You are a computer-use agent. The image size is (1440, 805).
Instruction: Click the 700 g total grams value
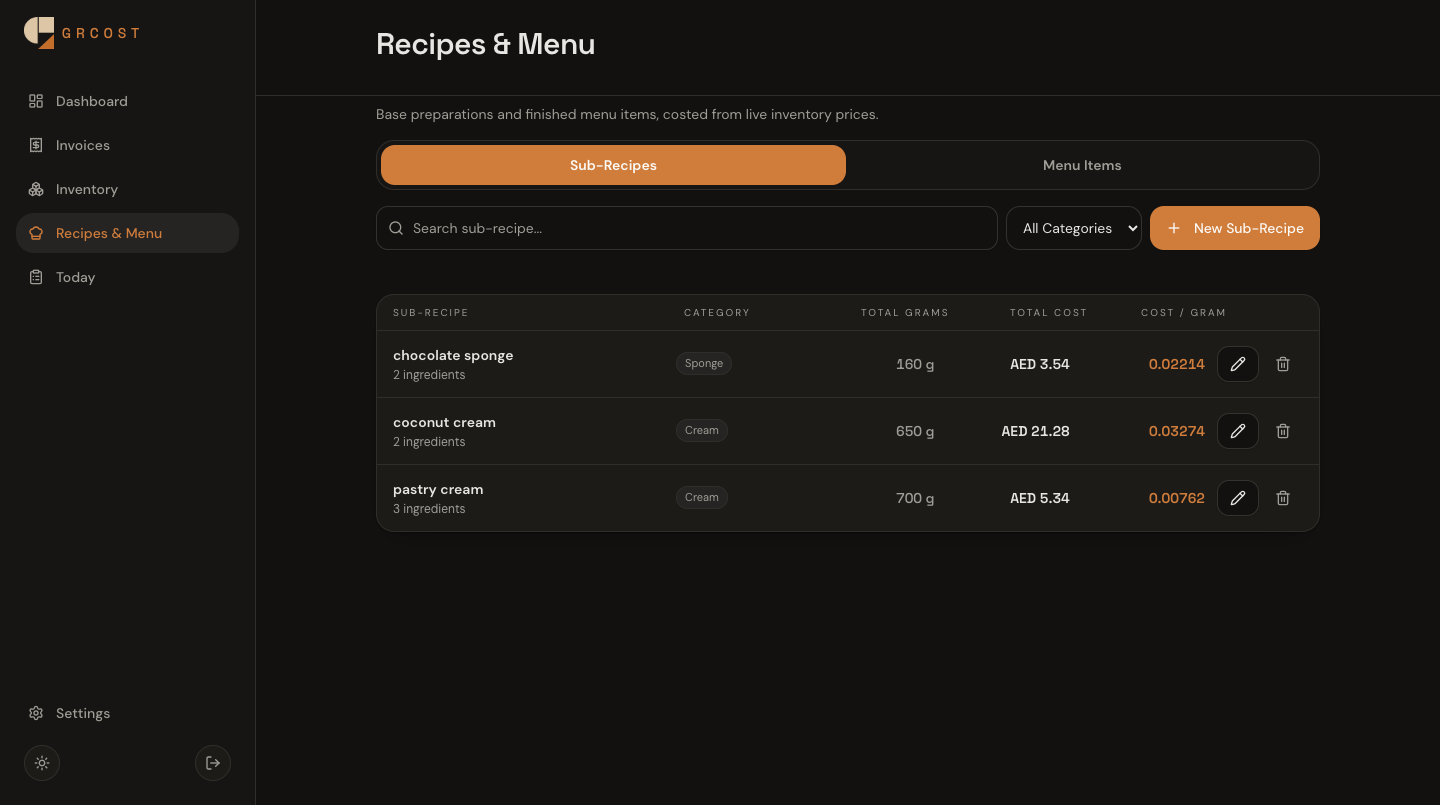[x=915, y=498]
